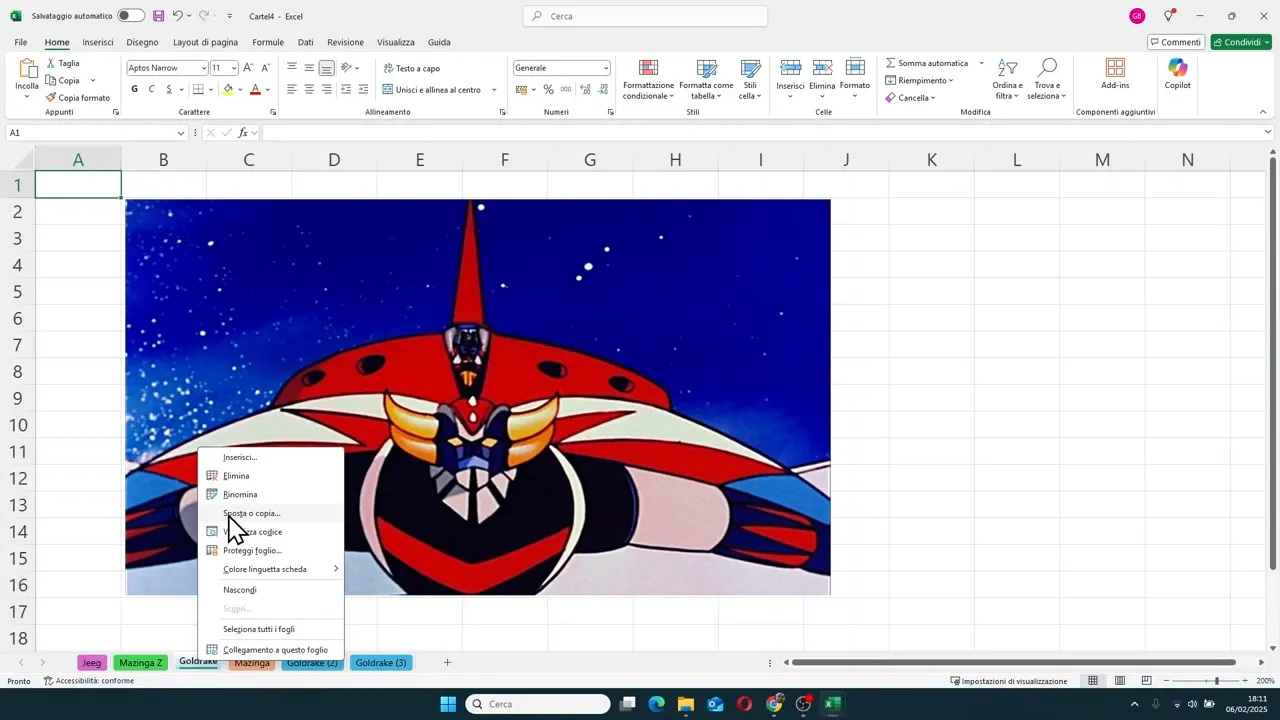The image size is (1280, 720).
Task: Switch to Page Break Preview view
Action: 1146,681
